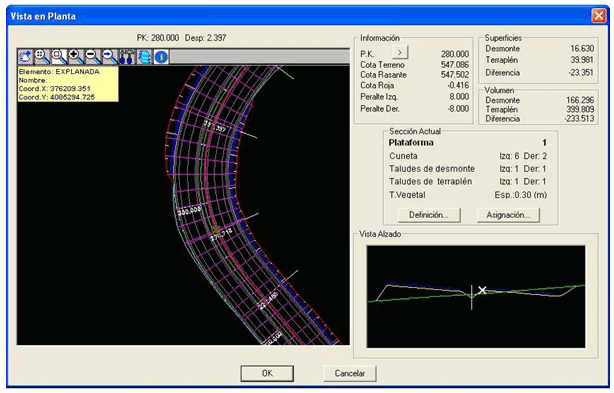This screenshot has height=393, width=614.
Task: Open the tools settings hammer icon
Action: tap(126, 57)
